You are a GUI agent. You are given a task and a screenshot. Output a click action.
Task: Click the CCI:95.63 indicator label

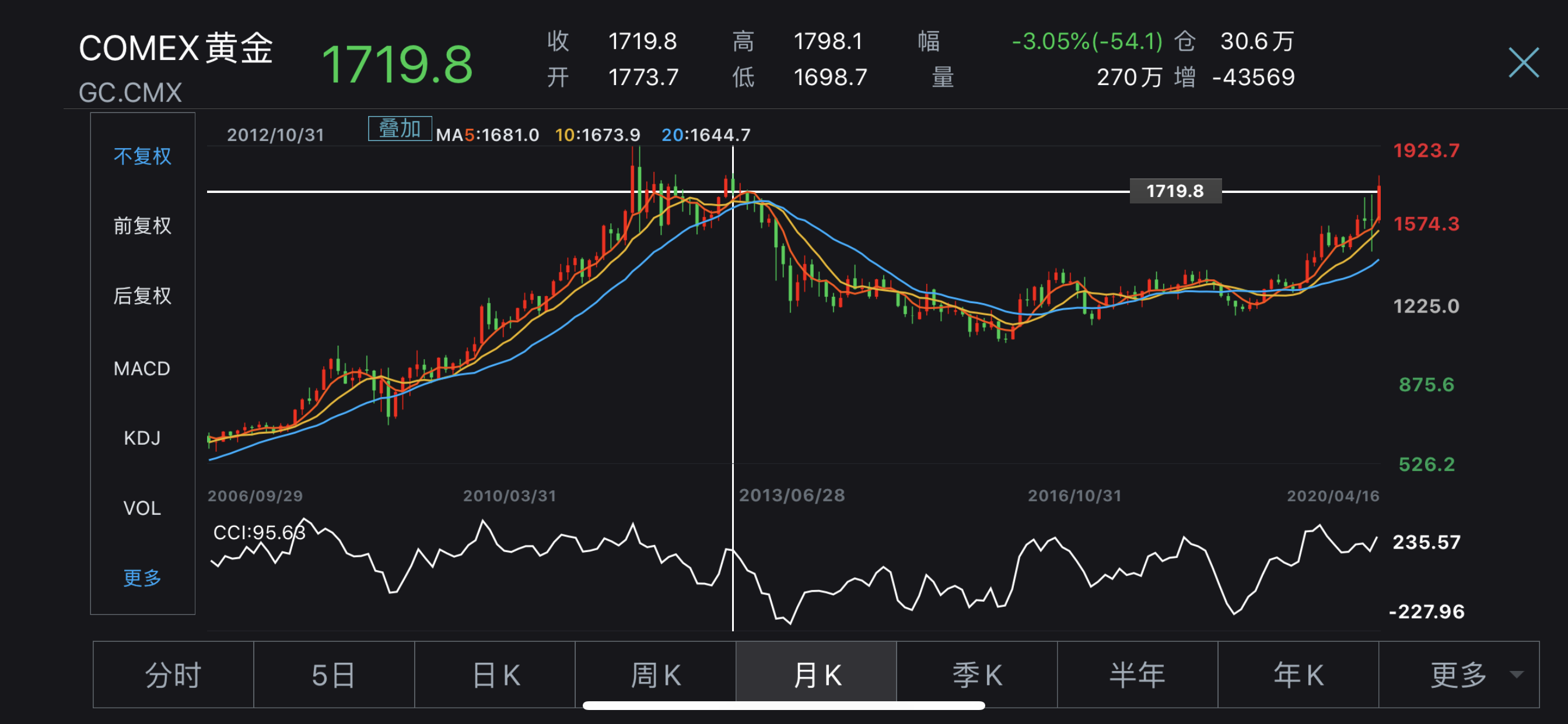point(260,532)
